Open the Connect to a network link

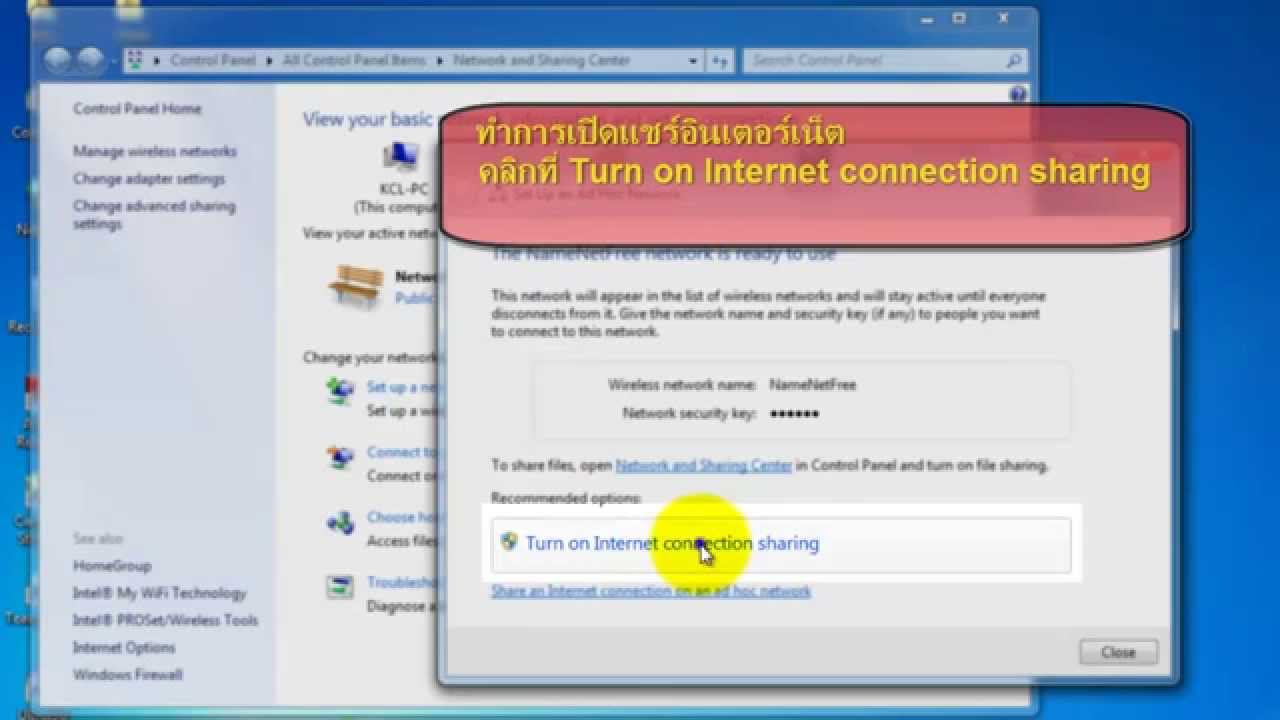click(402, 452)
